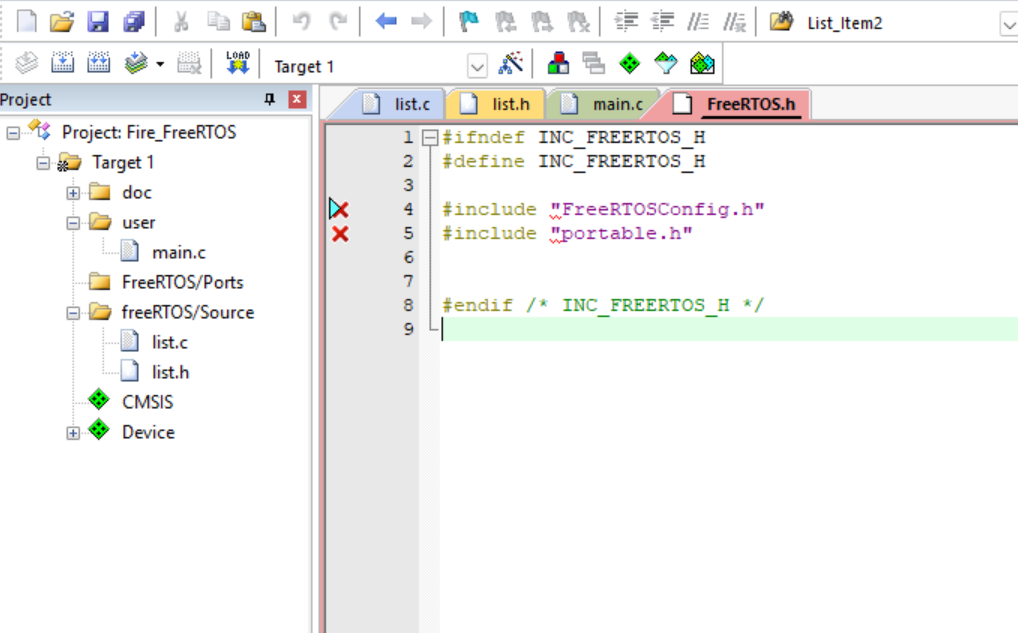The width and height of the screenshot is (1018, 633).
Task: Place cursor on empty line 9
Action: pyautogui.click(x=729, y=329)
